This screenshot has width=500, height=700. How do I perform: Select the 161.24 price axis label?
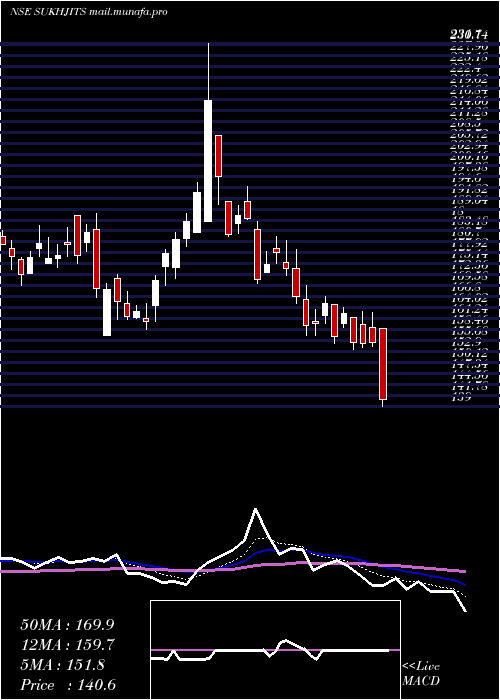[x=468, y=311]
